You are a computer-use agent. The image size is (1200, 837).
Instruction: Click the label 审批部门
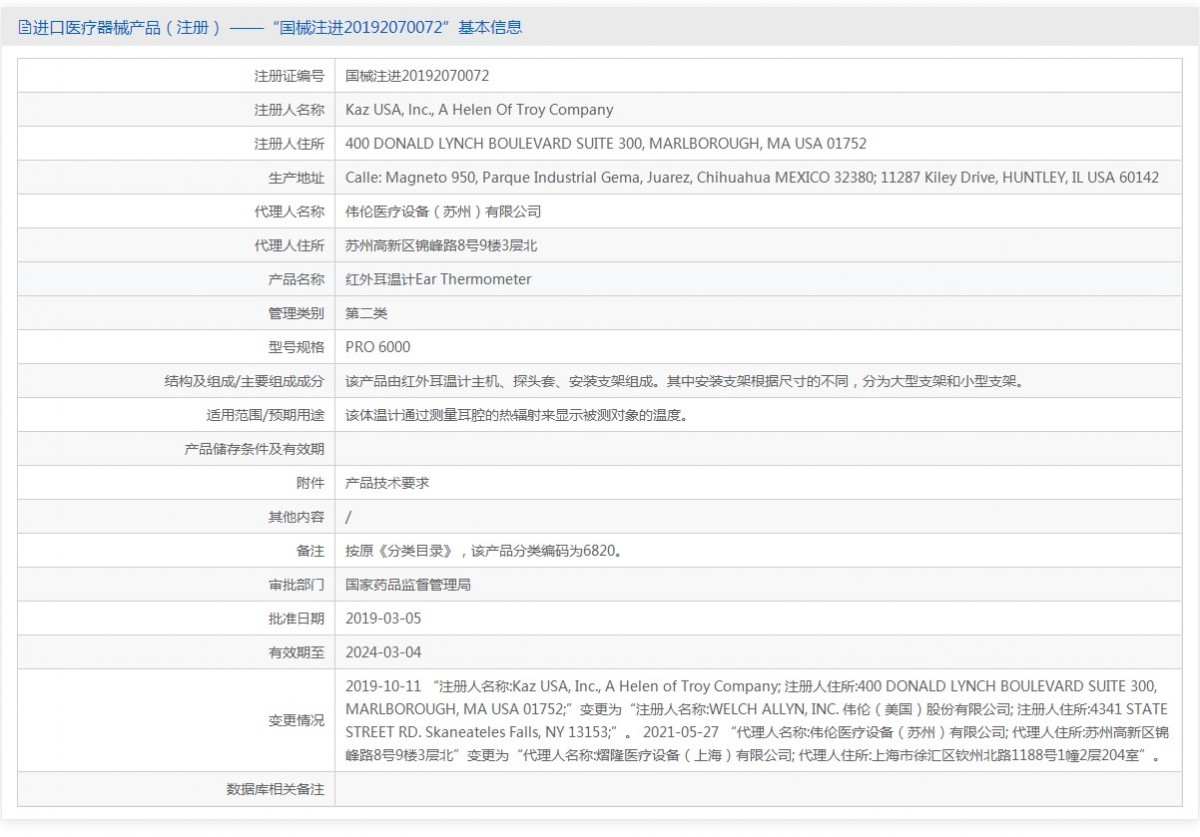296,586
